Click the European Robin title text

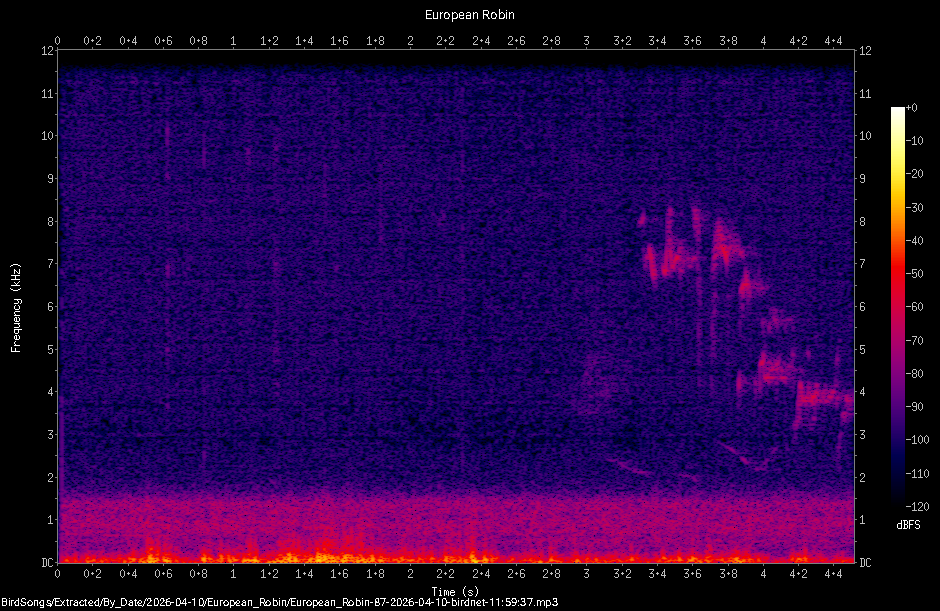pyautogui.click(x=468, y=14)
